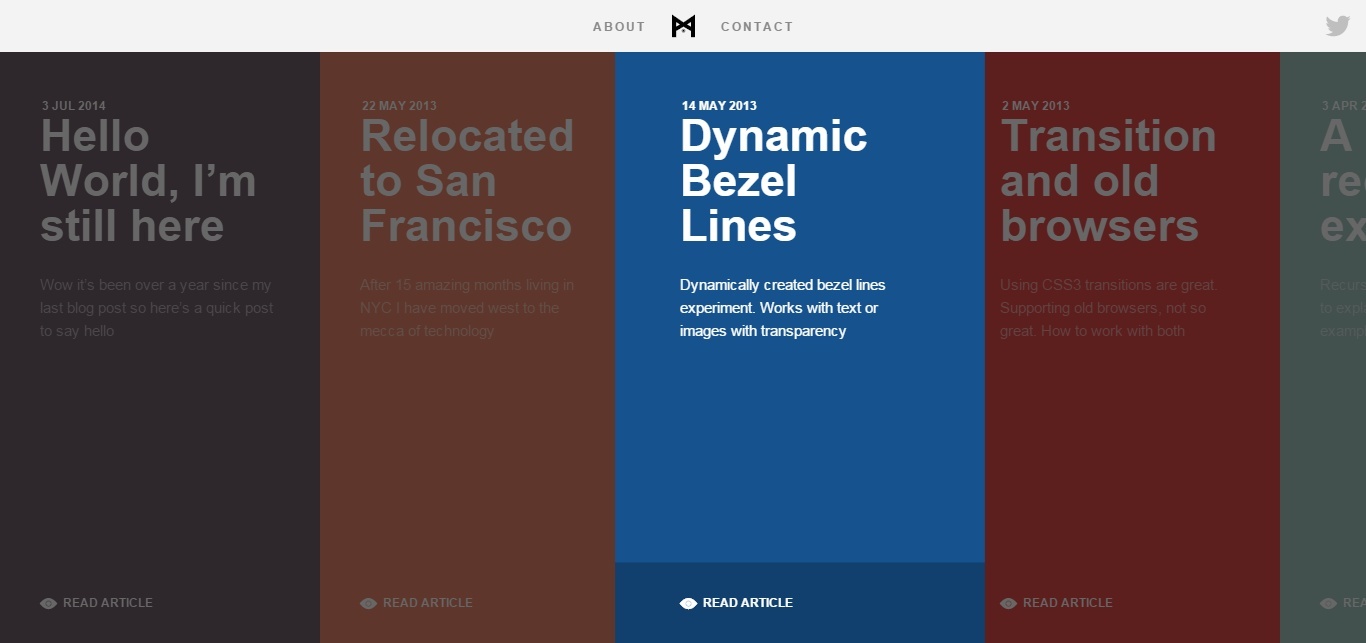1366x643 pixels.
Task: Read article for Hello World post
Action: pos(107,603)
